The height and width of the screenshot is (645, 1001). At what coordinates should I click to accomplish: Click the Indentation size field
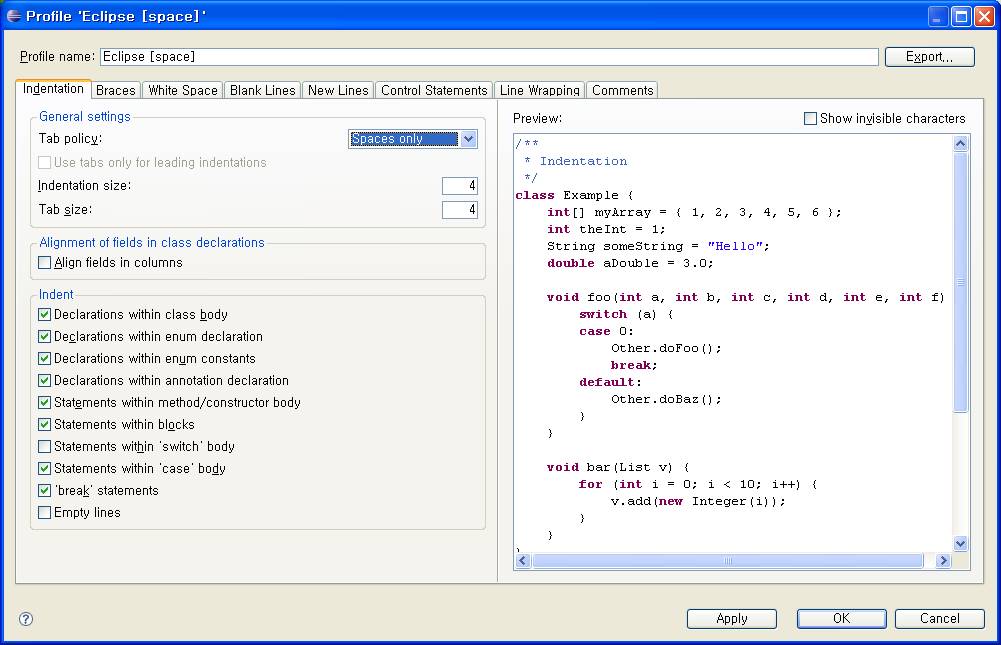460,186
